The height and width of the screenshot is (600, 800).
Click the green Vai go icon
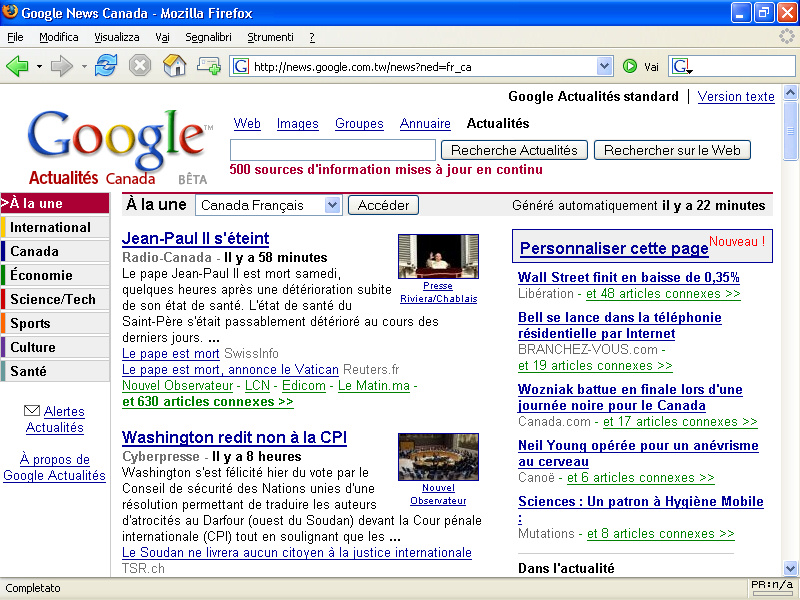coord(630,66)
